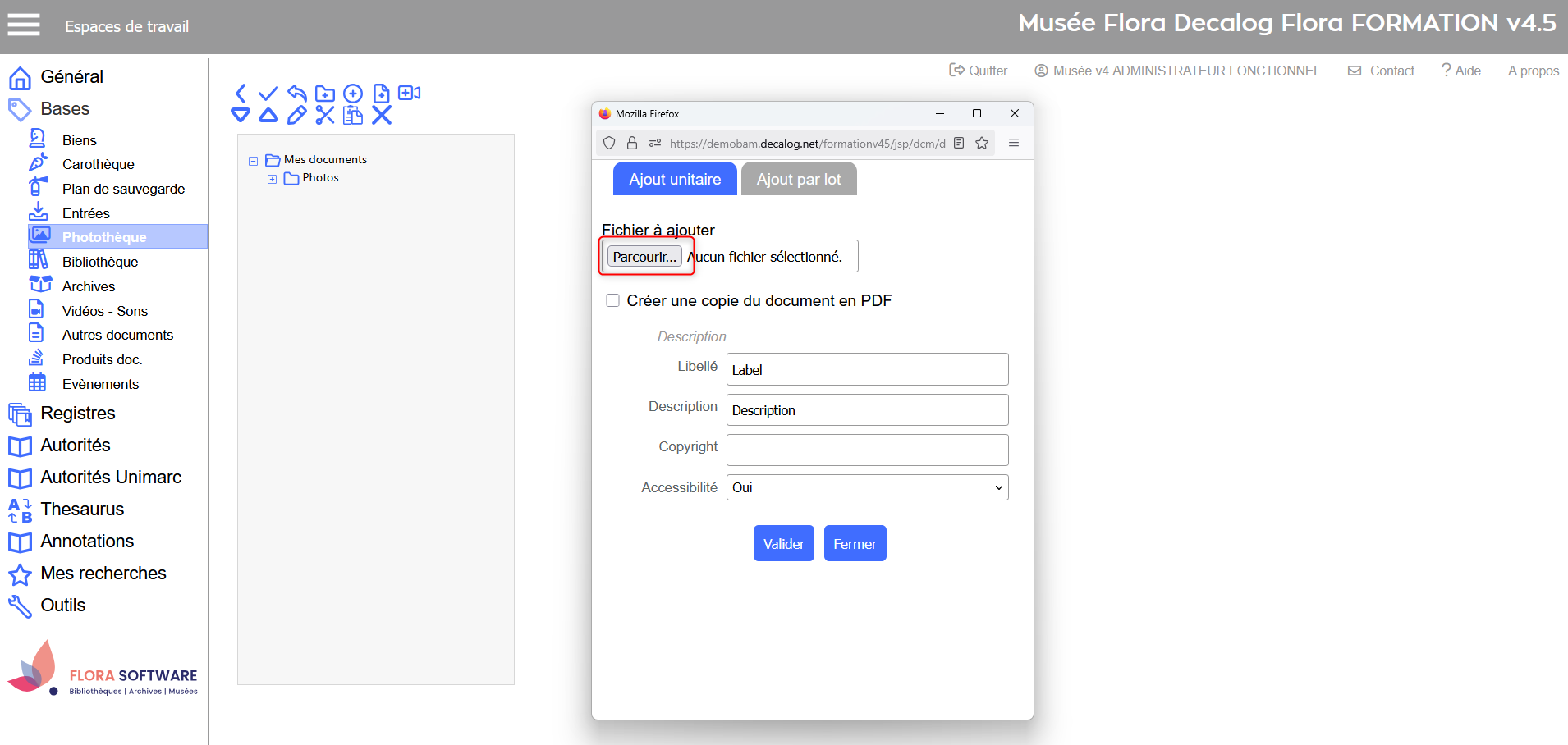Click the scissors cut icon
Screen dimensions: 1568x745
coord(325,116)
